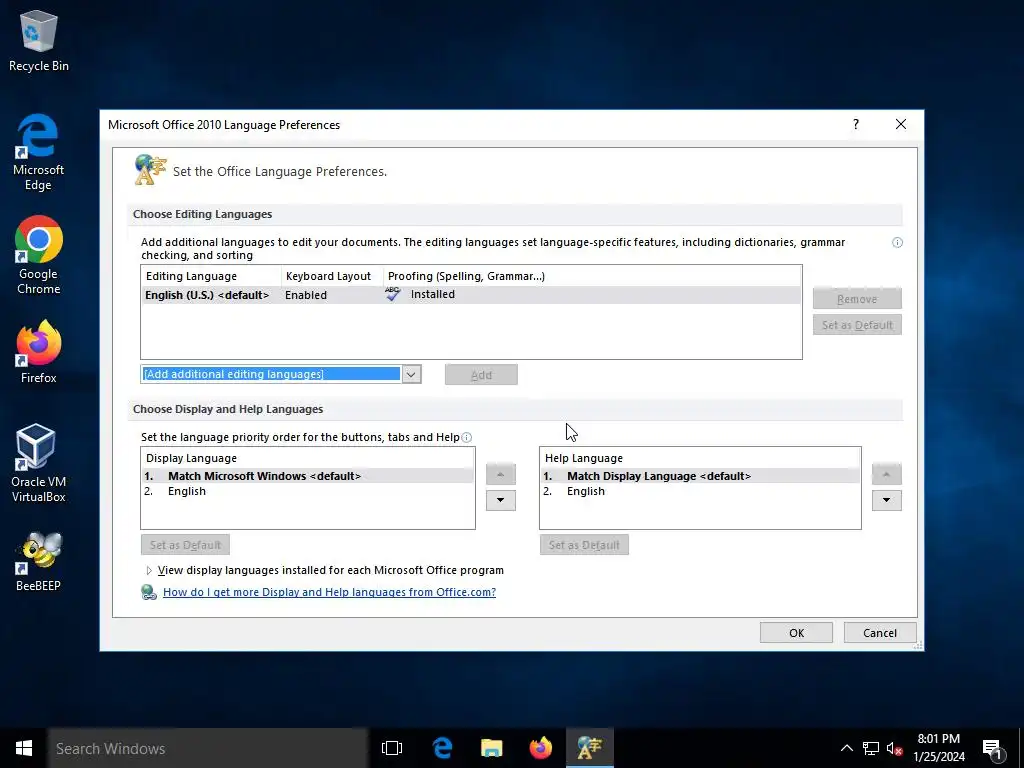The height and width of the screenshot is (768, 1024).
Task: Click the 'Enabled' keyboard layout cell
Action: pyautogui.click(x=306, y=295)
